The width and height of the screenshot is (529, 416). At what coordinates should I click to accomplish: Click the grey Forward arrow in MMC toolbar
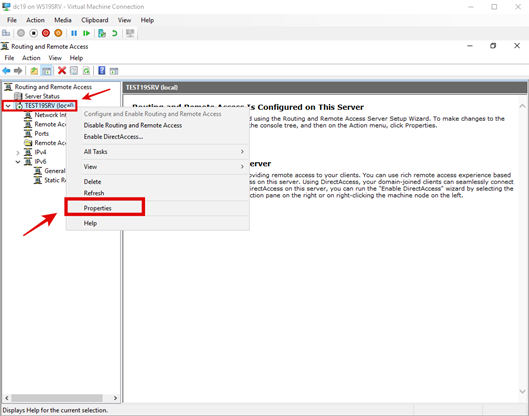tap(18, 71)
